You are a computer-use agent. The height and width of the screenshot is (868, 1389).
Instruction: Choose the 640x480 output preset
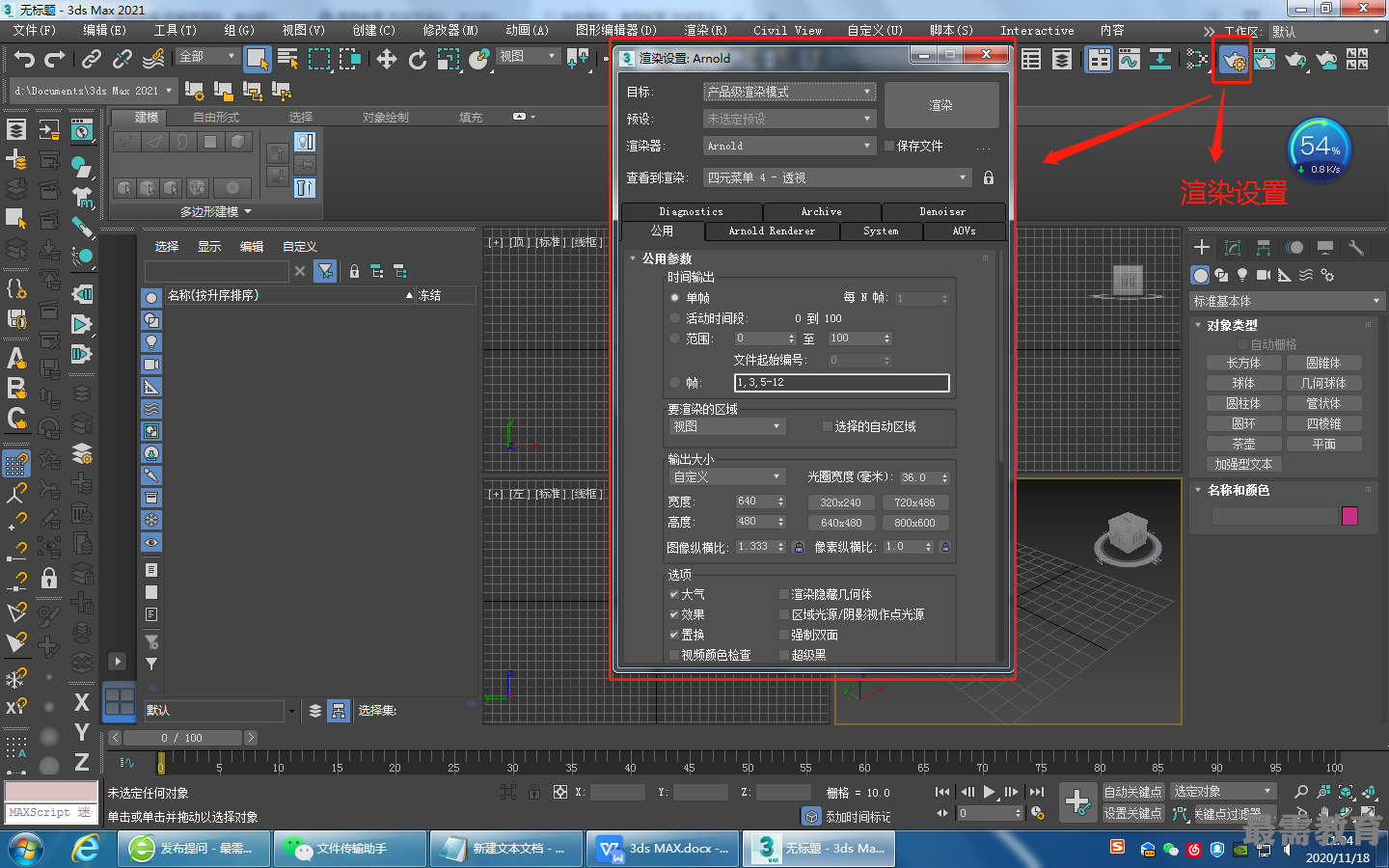tap(841, 523)
